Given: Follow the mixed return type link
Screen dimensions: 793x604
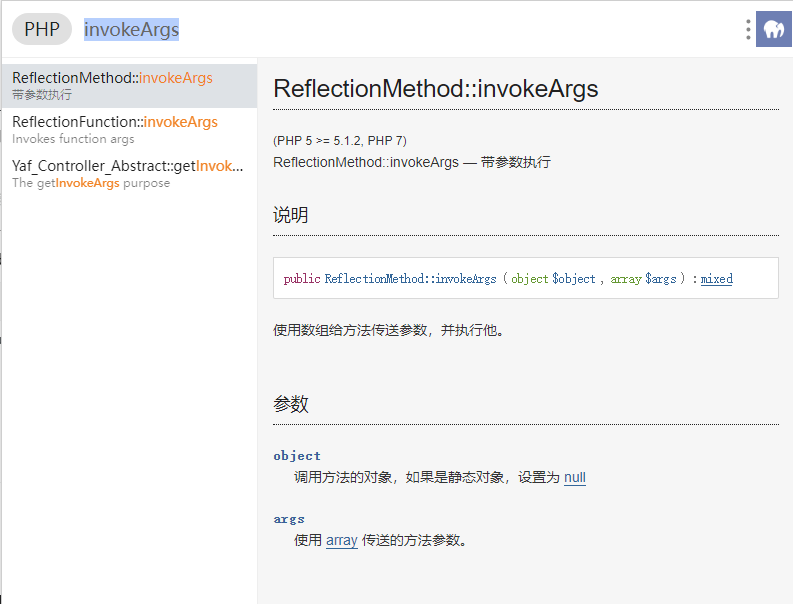Looking at the screenshot, I should pos(716,279).
